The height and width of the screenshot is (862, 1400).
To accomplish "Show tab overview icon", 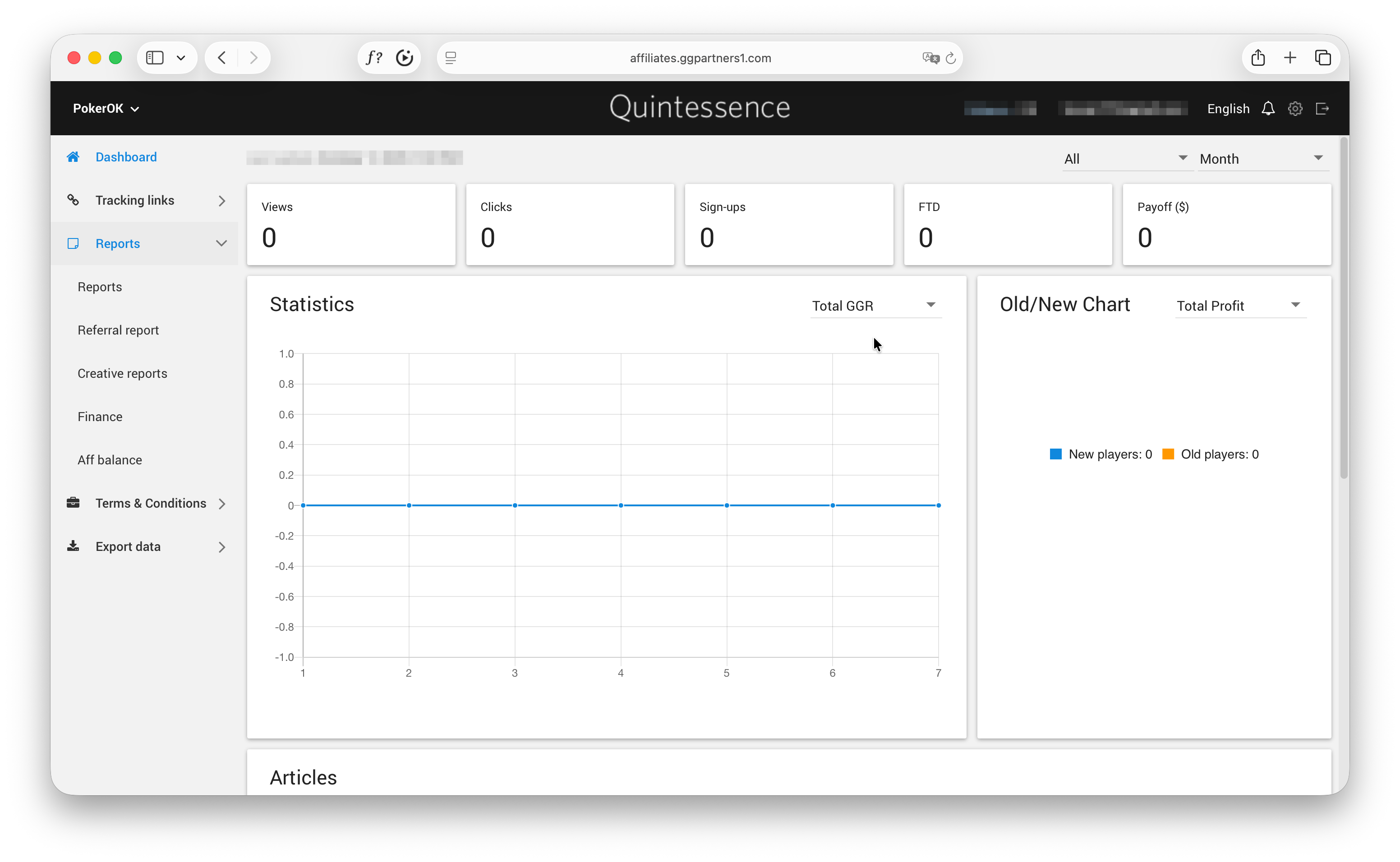I will [x=1322, y=58].
